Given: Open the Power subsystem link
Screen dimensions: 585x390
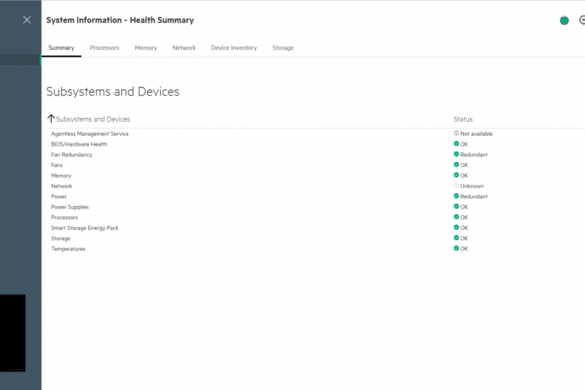Looking at the screenshot, I should coord(59,196).
